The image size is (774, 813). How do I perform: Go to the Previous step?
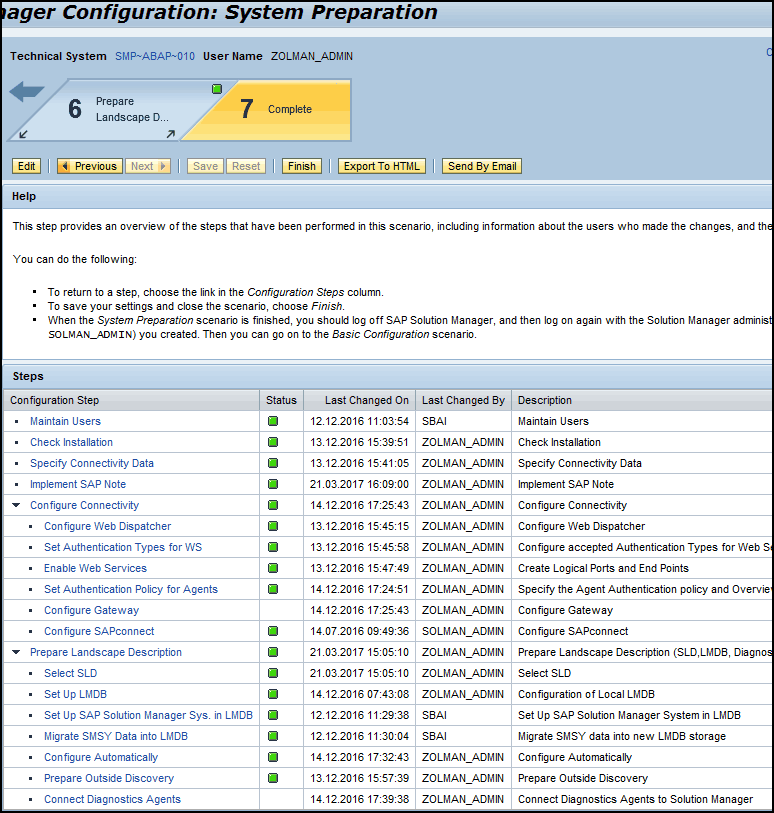click(x=89, y=167)
